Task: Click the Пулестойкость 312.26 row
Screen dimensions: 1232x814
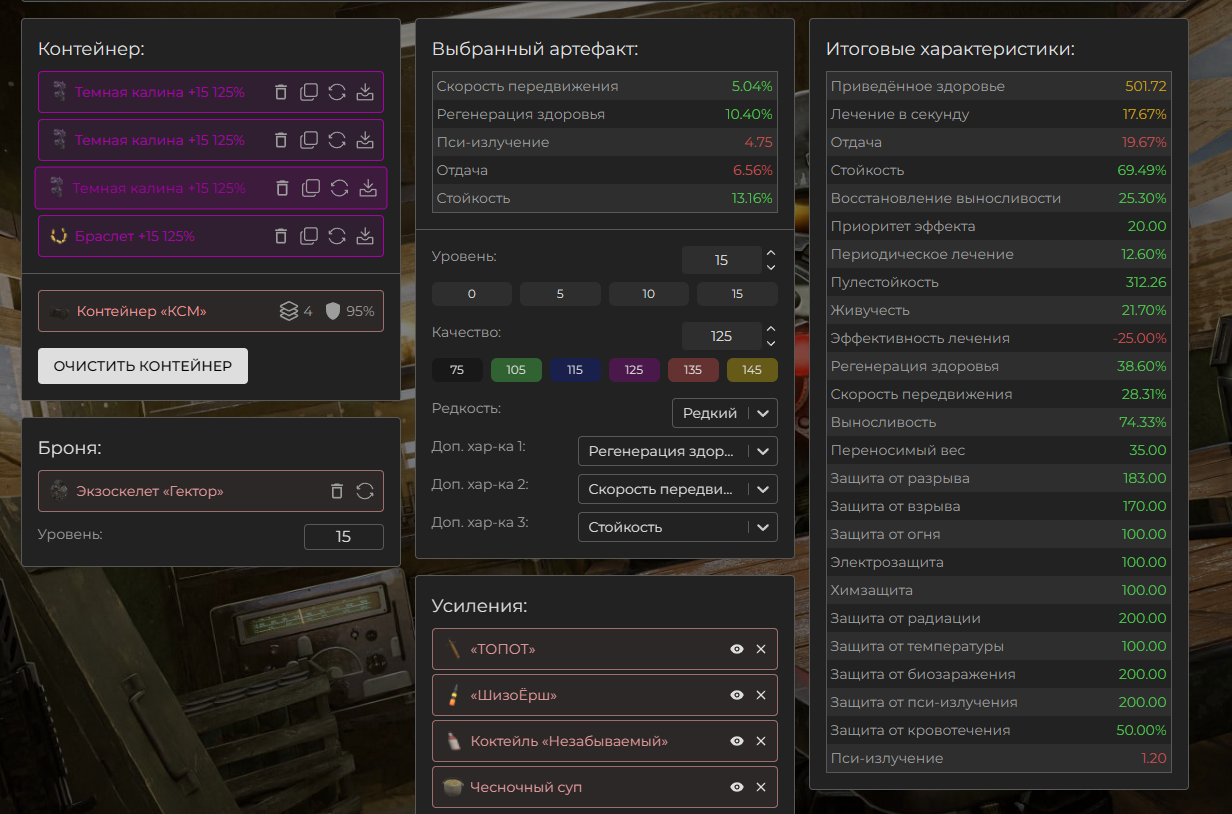Action: point(999,282)
